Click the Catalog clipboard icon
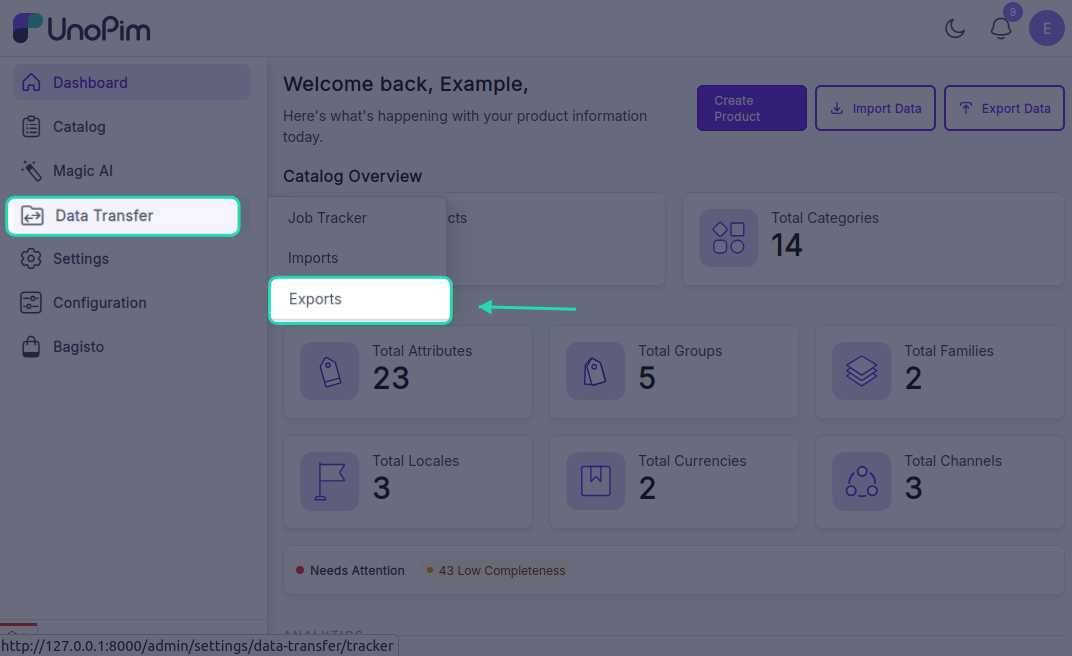This screenshot has height=656, width=1072. [x=31, y=126]
